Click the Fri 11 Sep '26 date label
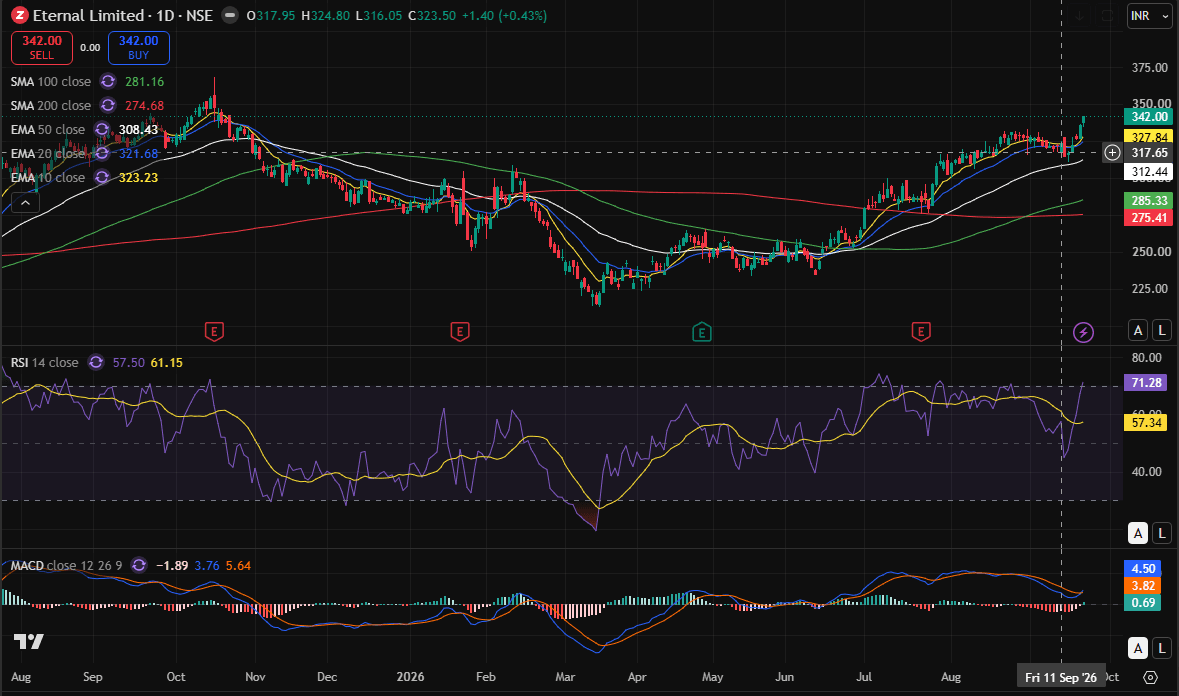The width and height of the screenshot is (1179, 696). pyautogui.click(x=1061, y=677)
